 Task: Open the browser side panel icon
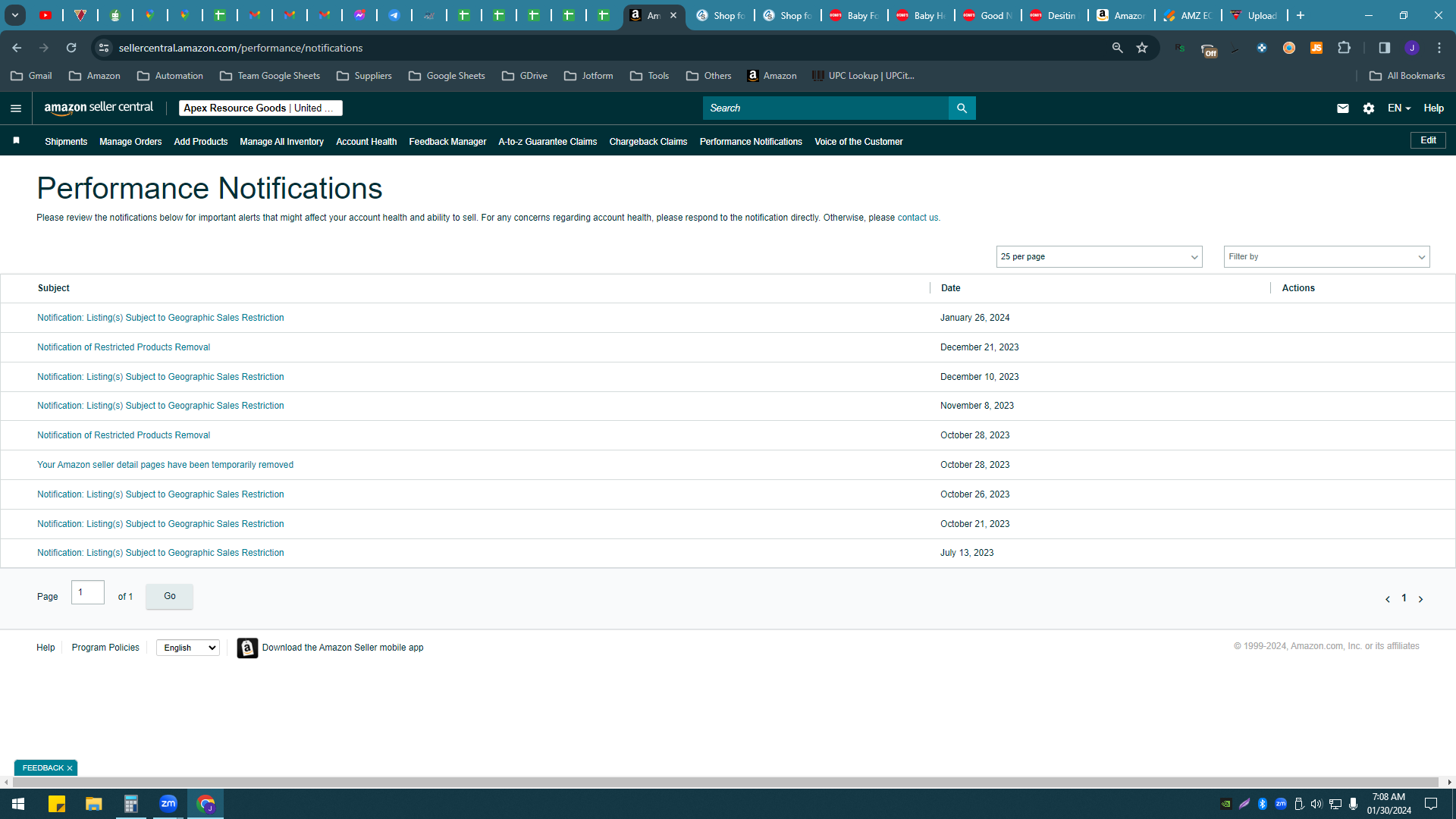pyautogui.click(x=1384, y=48)
